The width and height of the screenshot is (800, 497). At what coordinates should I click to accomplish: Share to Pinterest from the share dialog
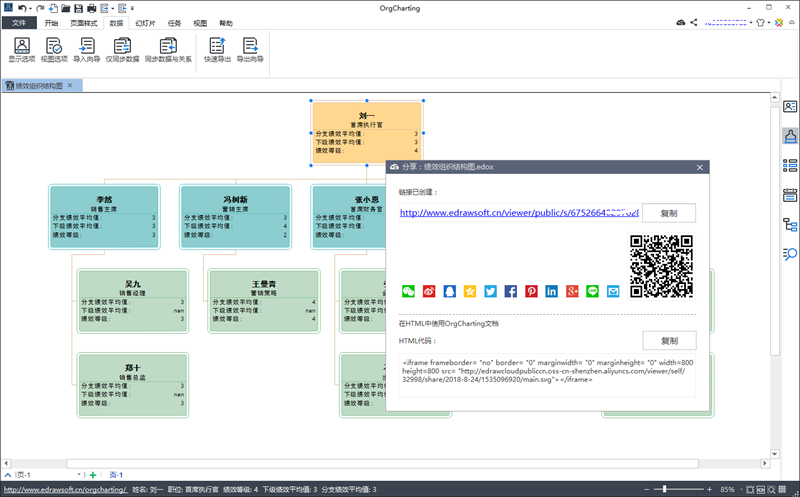pos(531,291)
